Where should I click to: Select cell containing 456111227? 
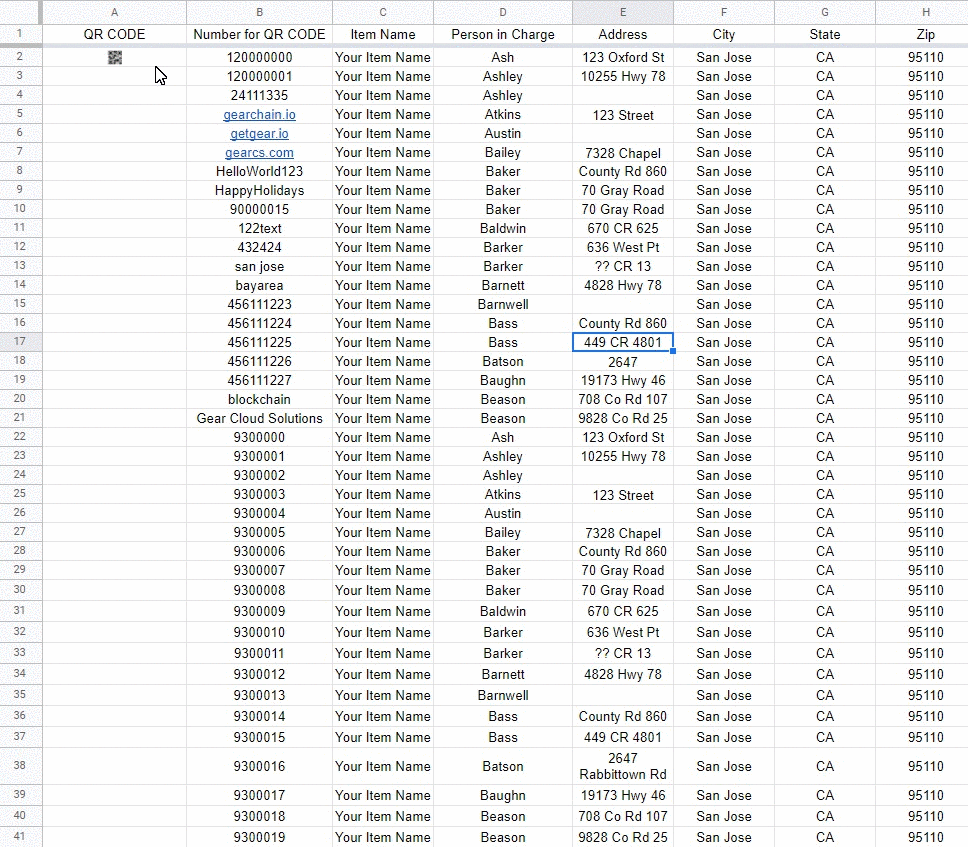click(259, 381)
